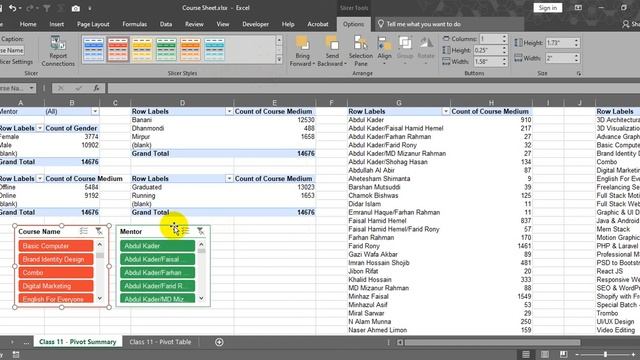Switch to Class 11 - Pivot Table sheet
This screenshot has width=640, height=360.
click(160, 342)
